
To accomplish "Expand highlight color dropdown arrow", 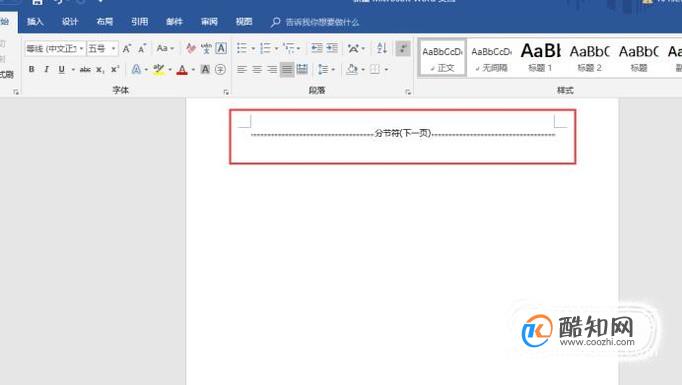I will tap(170, 69).
